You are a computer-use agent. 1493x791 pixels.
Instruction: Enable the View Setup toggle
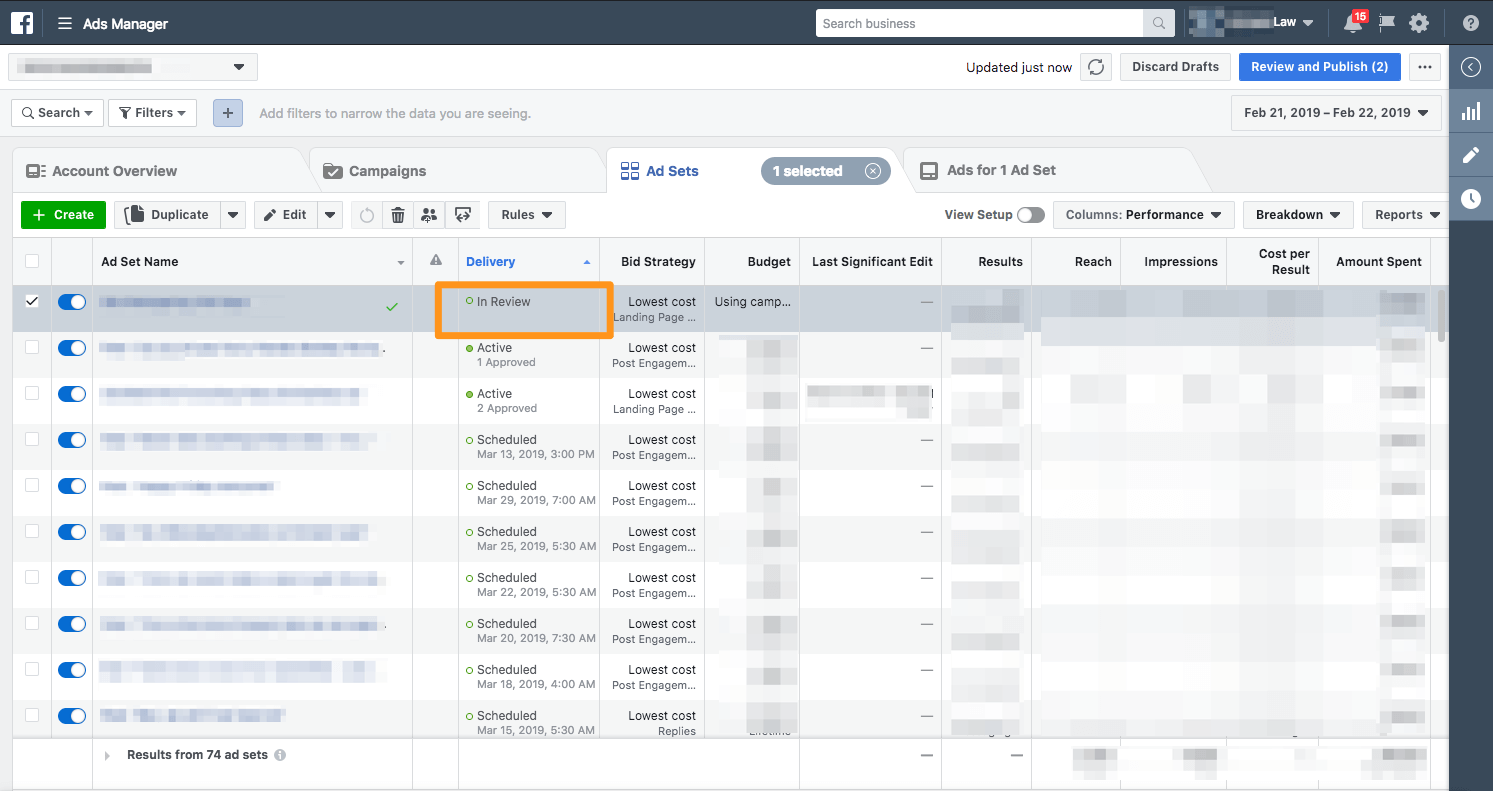(1031, 215)
